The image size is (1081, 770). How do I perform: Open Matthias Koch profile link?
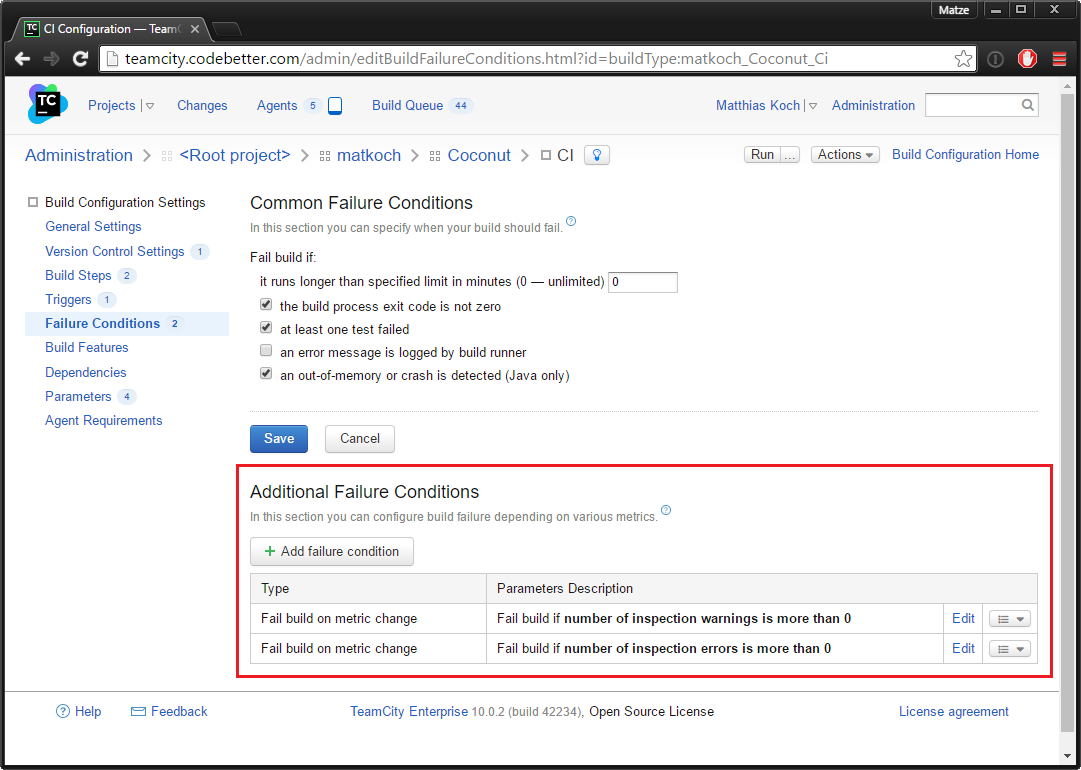[x=758, y=105]
